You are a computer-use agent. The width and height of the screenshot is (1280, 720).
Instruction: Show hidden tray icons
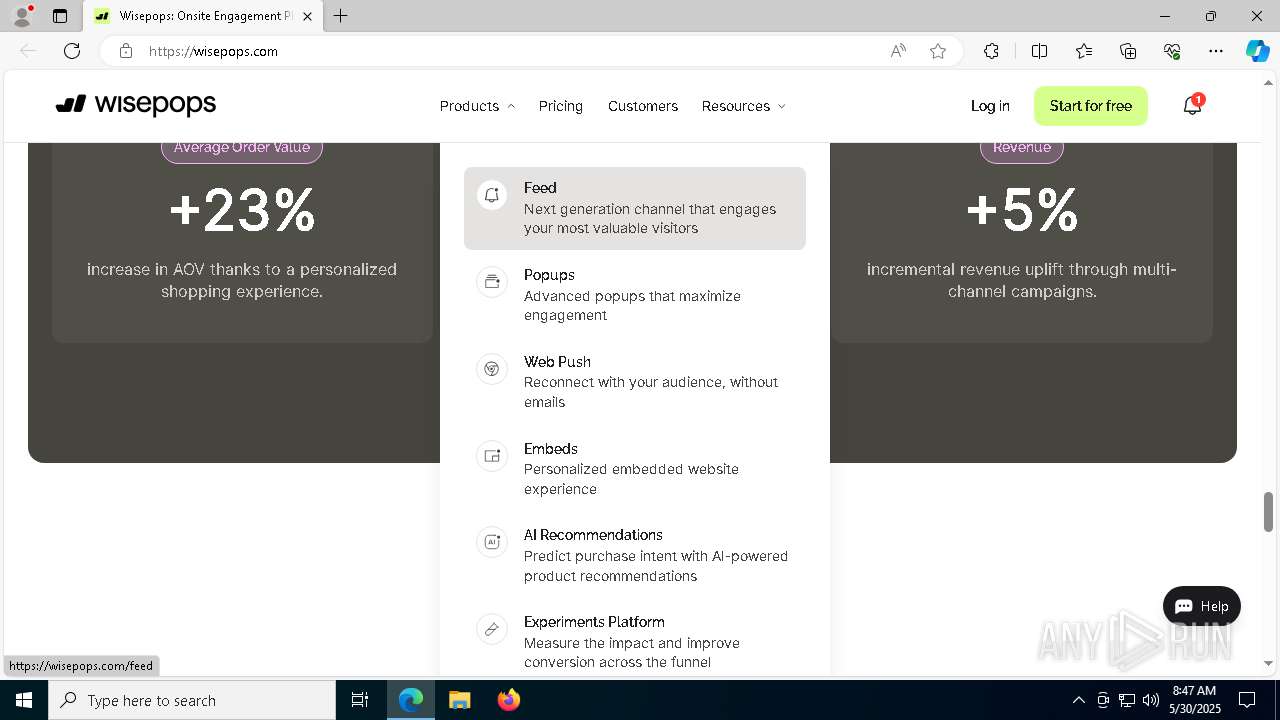[1078, 700]
